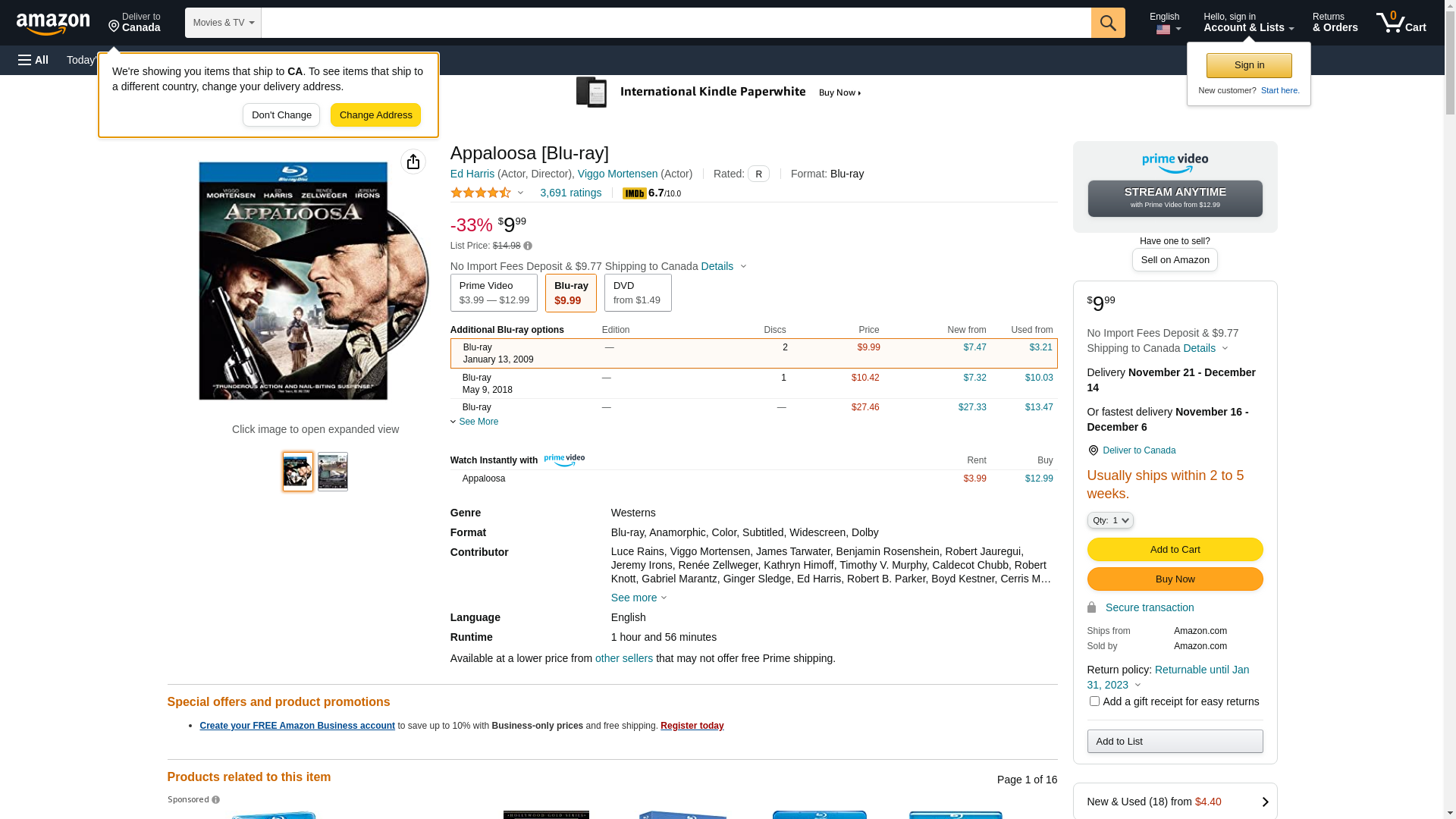Open the Movies & TV search category dropdown

(x=223, y=23)
